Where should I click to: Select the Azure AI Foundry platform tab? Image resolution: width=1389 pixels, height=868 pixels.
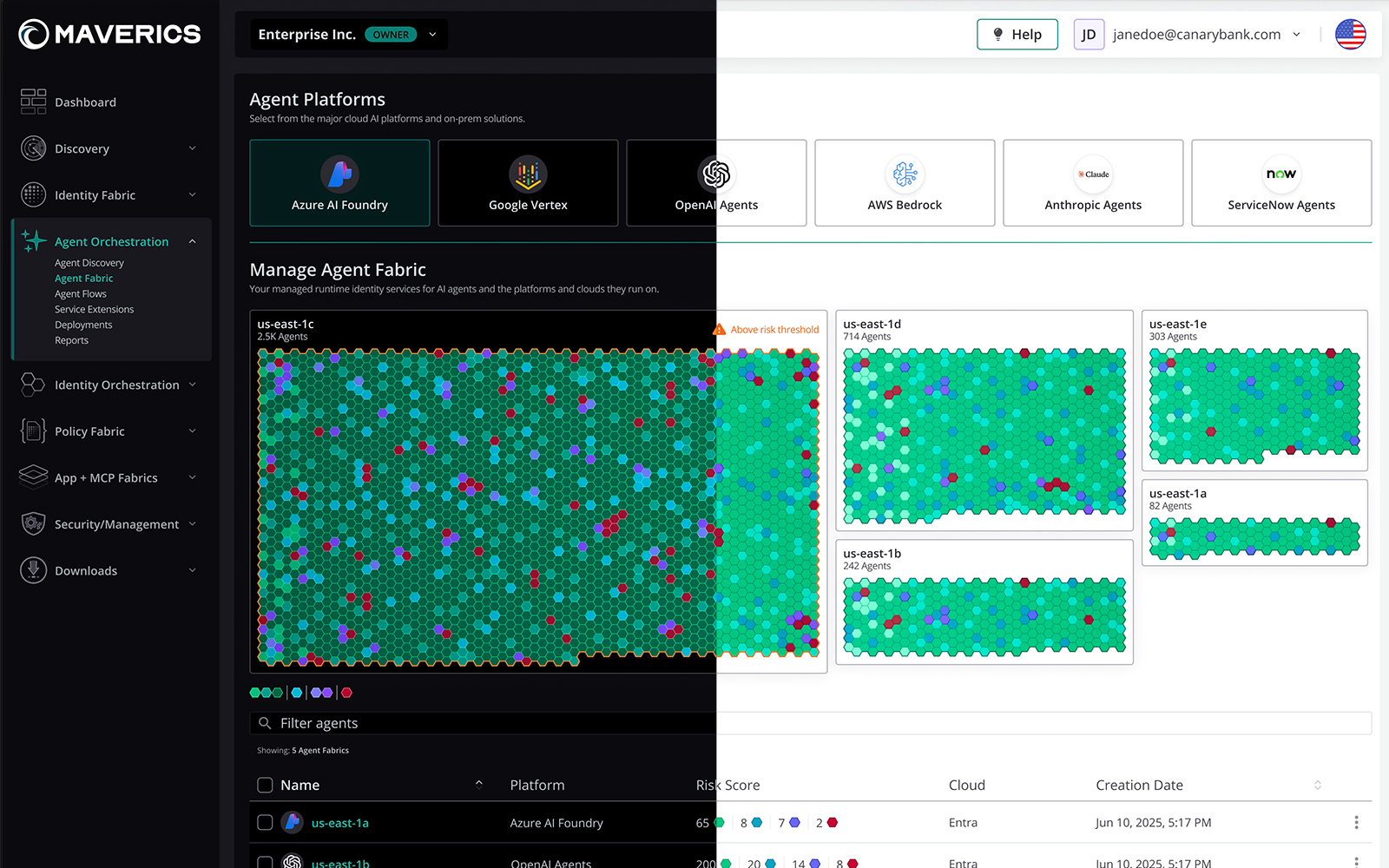click(x=339, y=183)
